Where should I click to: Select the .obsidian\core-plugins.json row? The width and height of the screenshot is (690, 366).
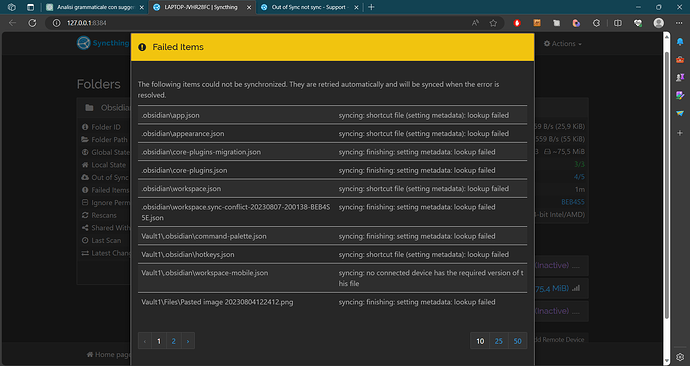click(x=332, y=170)
